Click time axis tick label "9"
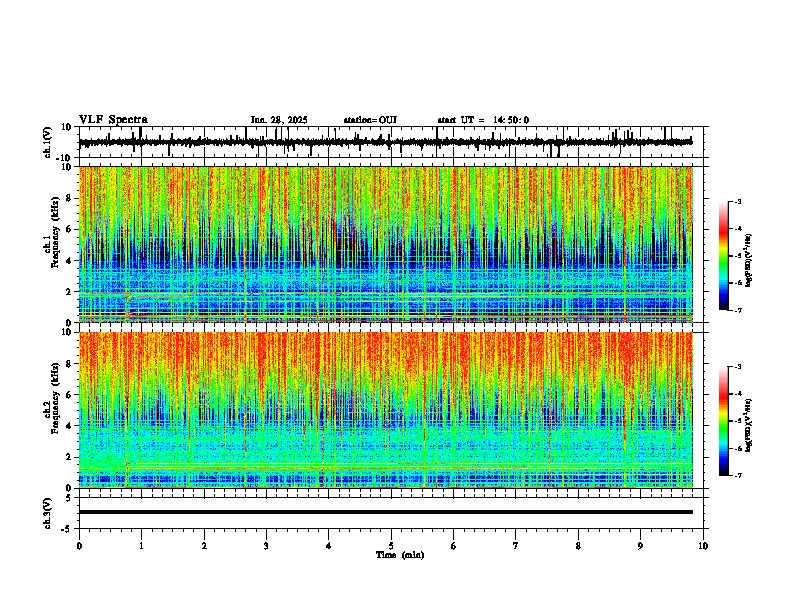Viewport: 792px width, 612px height. pyautogui.click(x=640, y=546)
